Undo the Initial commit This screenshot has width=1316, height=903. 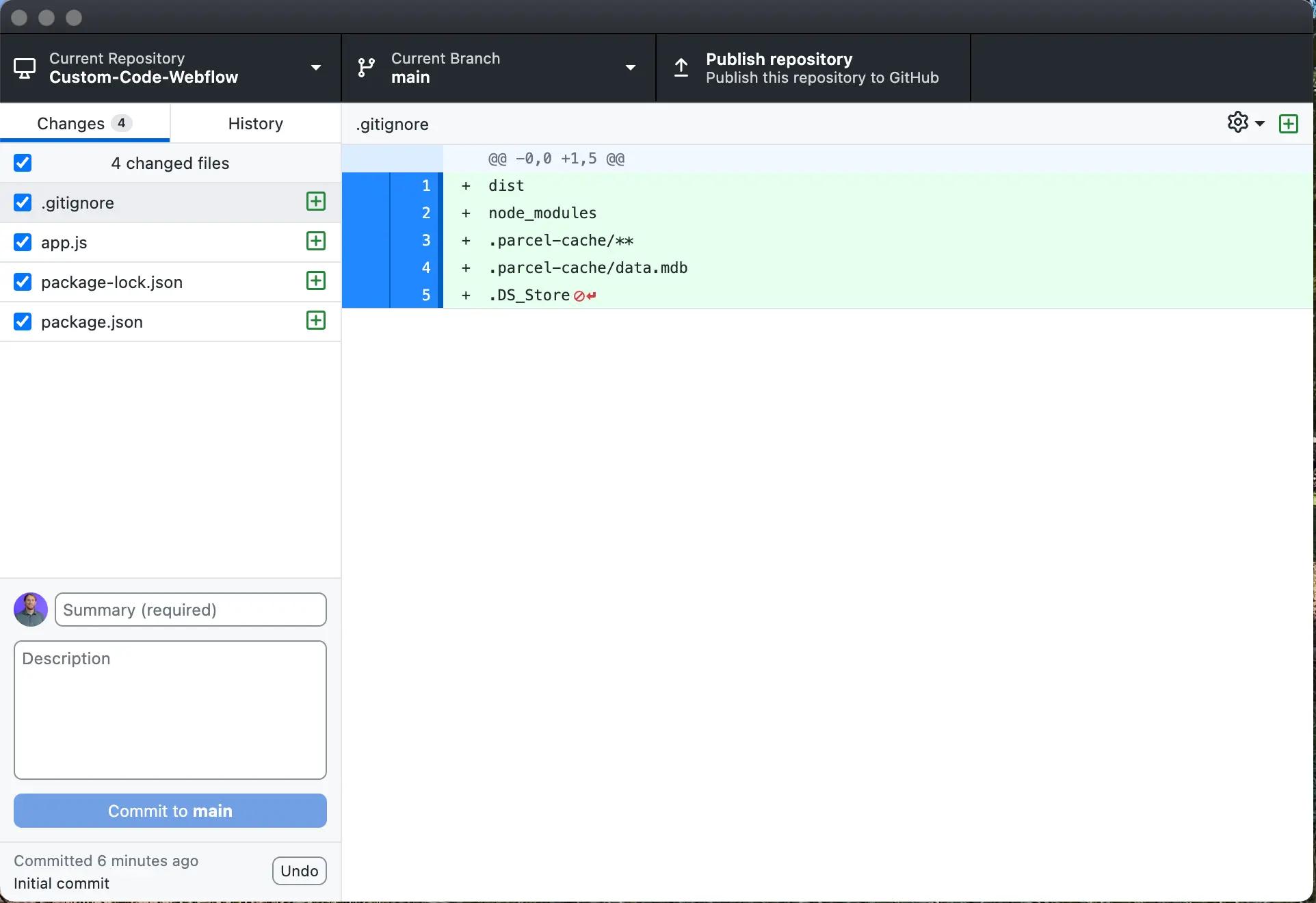(300, 871)
